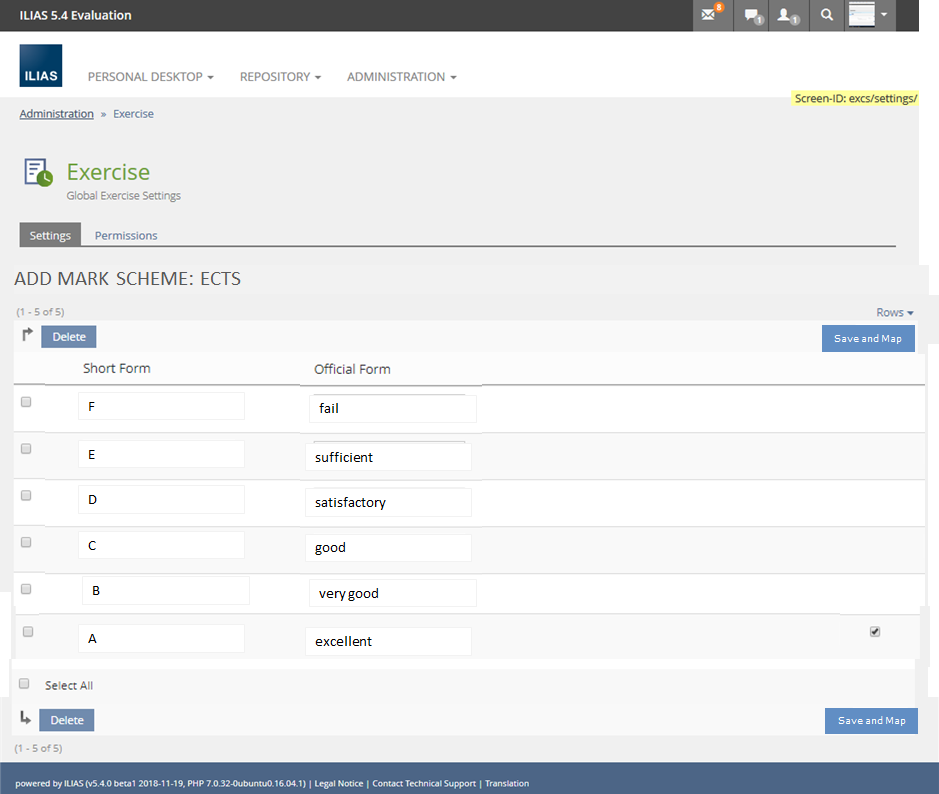Click the search magnifier icon
This screenshot has width=939, height=794.
(826, 15)
